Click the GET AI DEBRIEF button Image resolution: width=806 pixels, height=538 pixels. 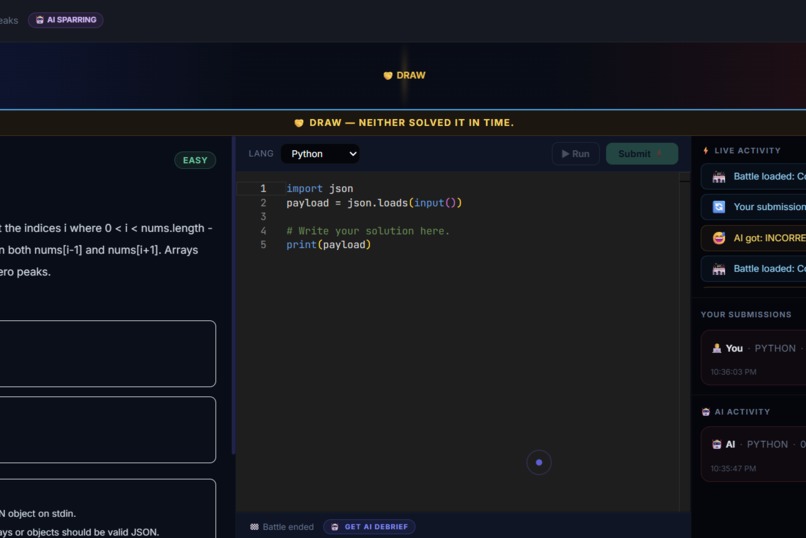point(370,527)
